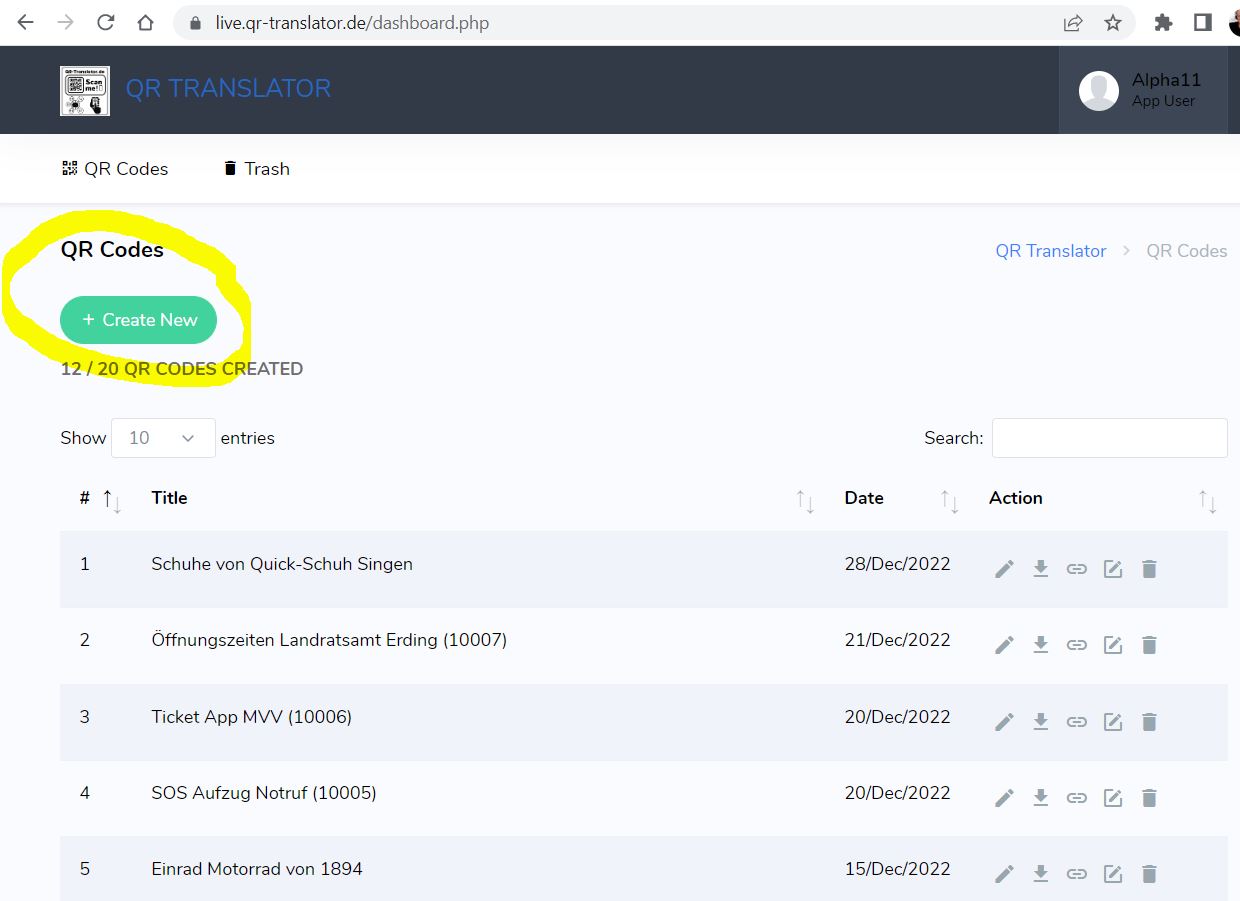The height and width of the screenshot is (901, 1240).
Task: Click the Create New button
Action: click(139, 320)
